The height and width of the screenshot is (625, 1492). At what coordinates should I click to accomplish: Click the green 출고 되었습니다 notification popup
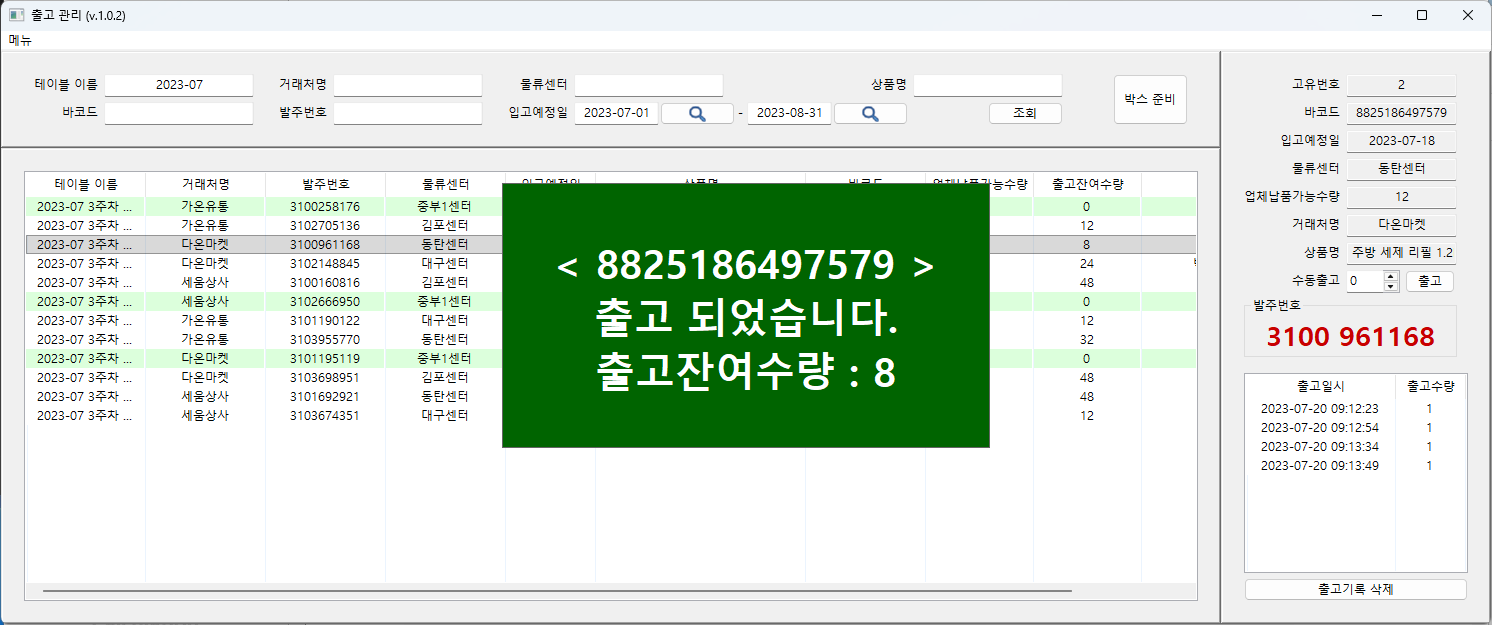[746, 315]
